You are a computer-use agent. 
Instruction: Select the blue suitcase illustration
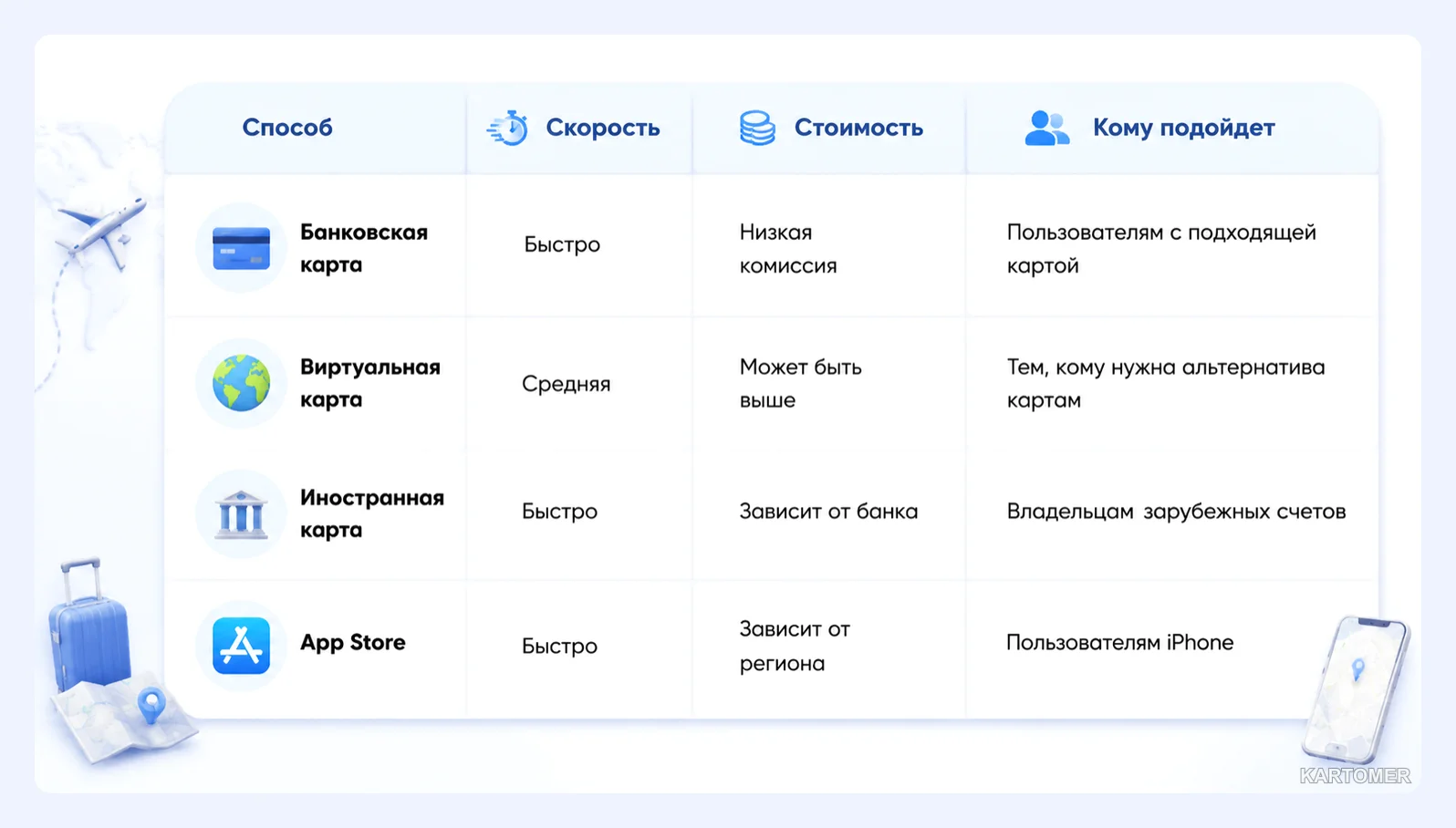tap(88, 625)
